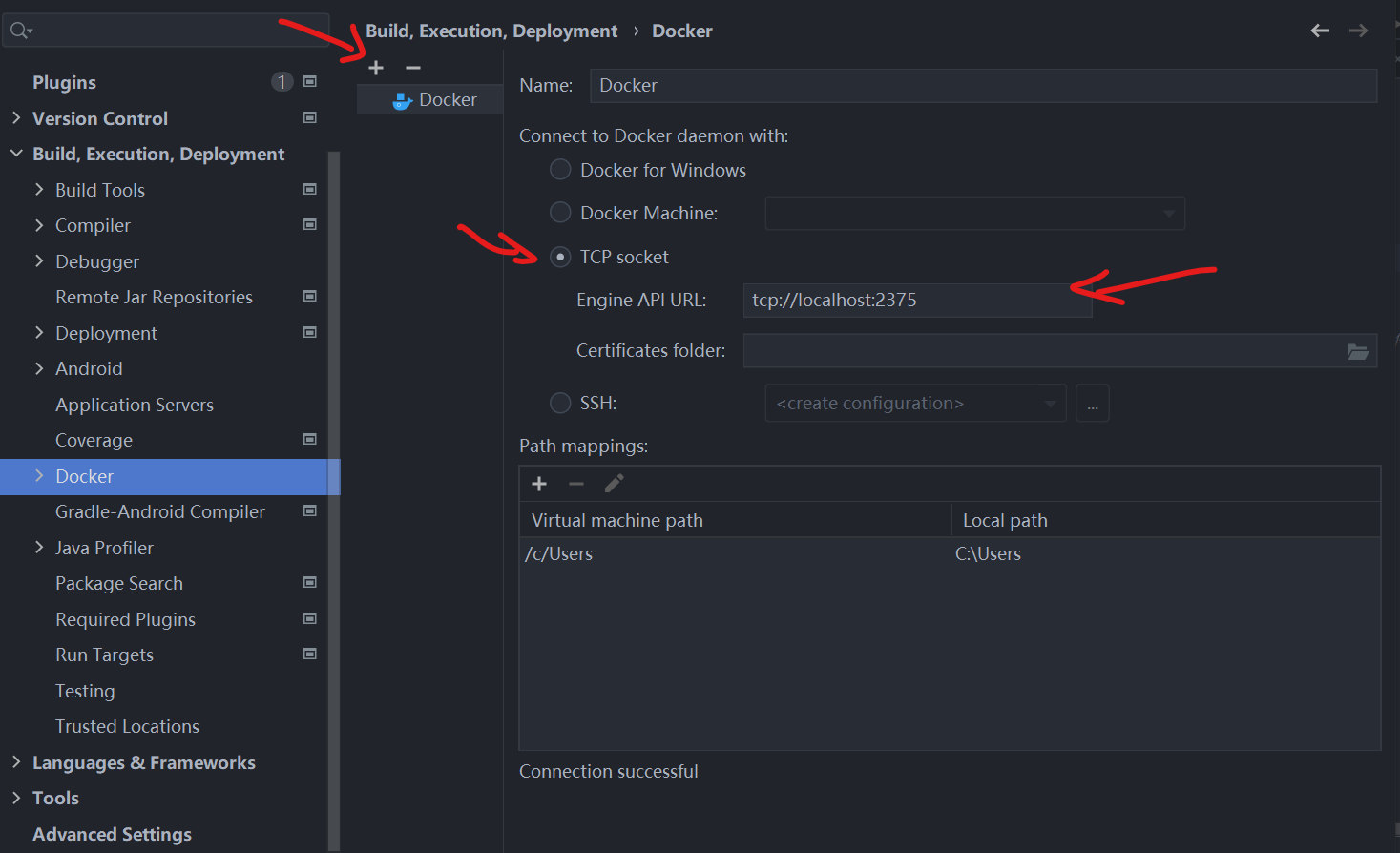Select Docker for Windows radio button
The image size is (1400, 853).
560,170
